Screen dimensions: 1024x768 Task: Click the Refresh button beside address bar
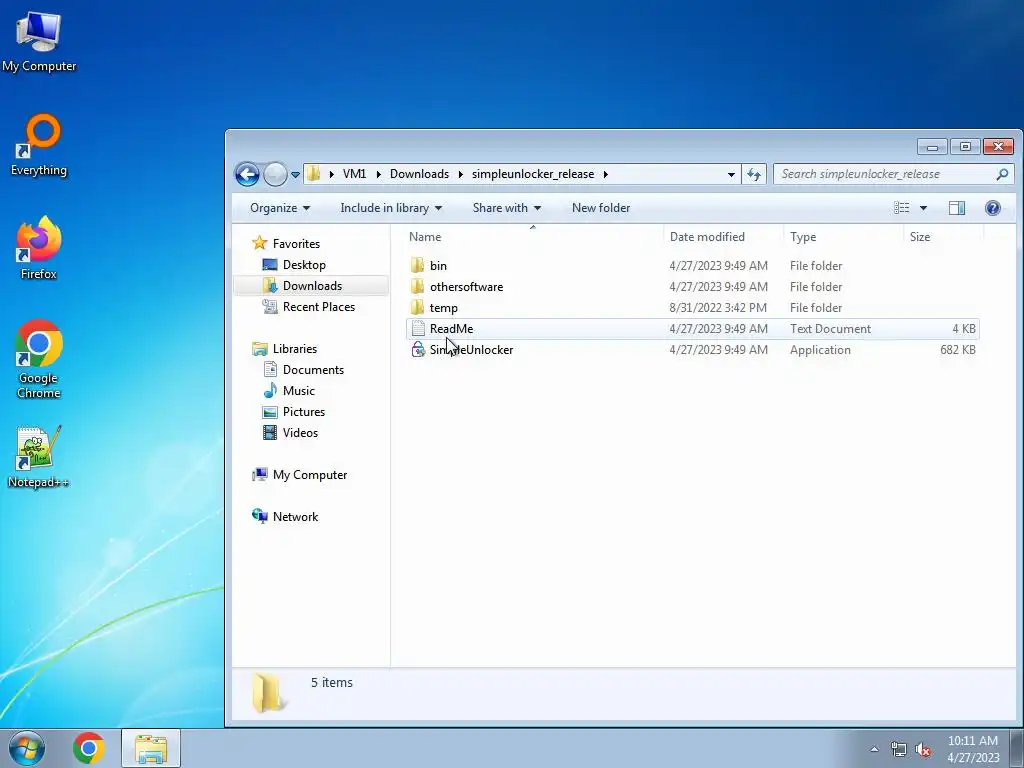coord(754,174)
